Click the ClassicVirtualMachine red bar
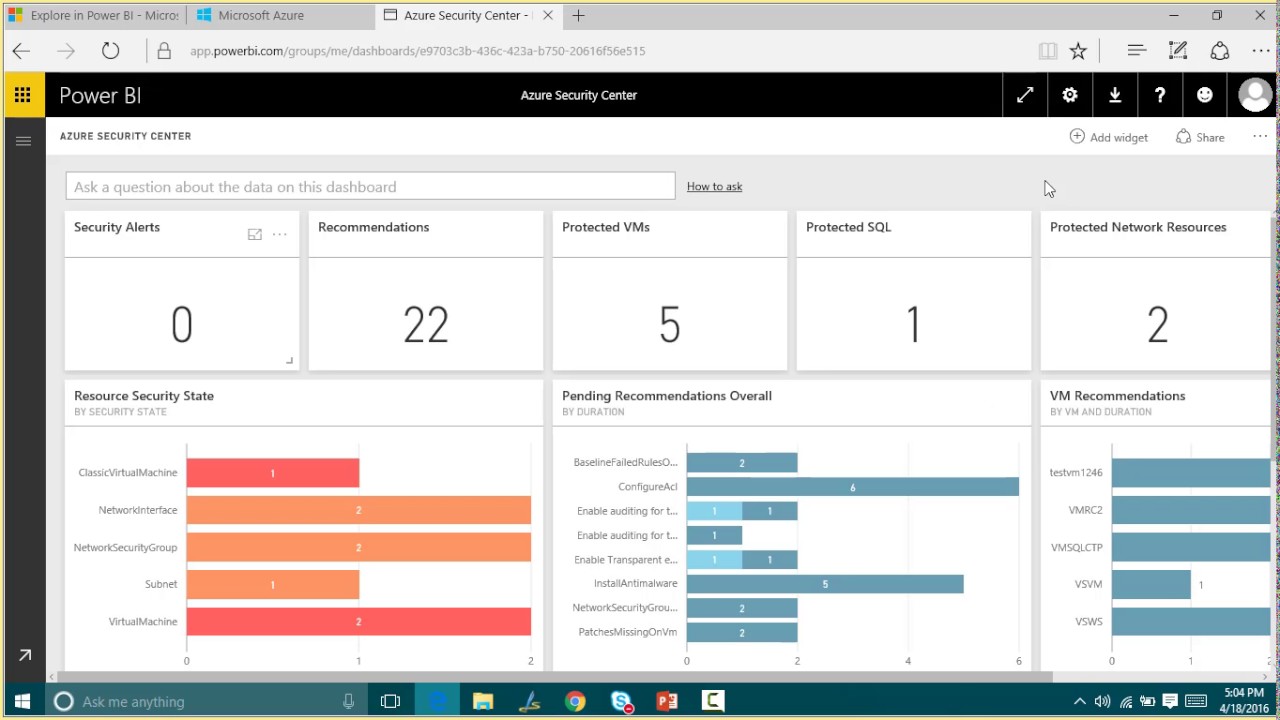This screenshot has width=1280, height=720. click(x=273, y=473)
